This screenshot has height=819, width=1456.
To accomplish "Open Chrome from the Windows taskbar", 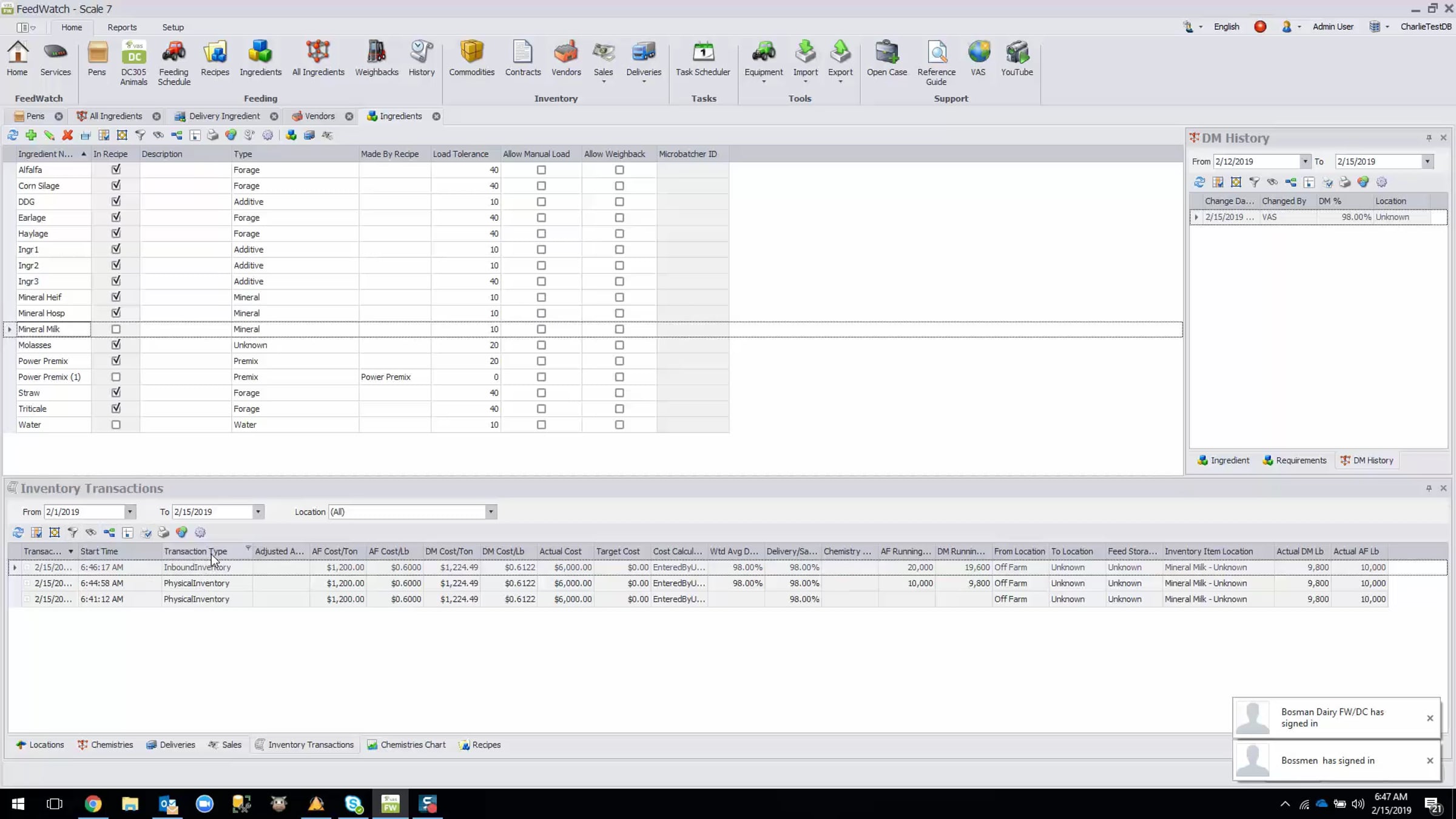I will pyautogui.click(x=93, y=804).
